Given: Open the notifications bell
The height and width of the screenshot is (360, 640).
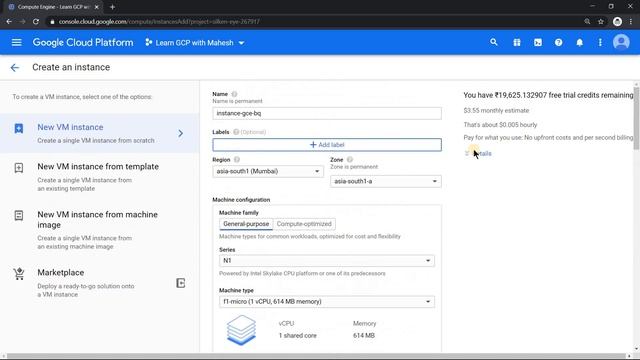Looking at the screenshot, I should click(x=580, y=42).
